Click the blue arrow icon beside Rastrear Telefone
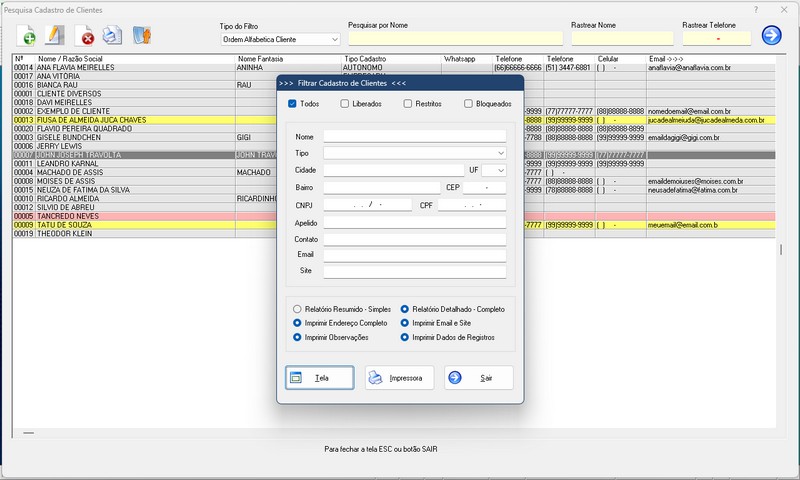 click(771, 36)
